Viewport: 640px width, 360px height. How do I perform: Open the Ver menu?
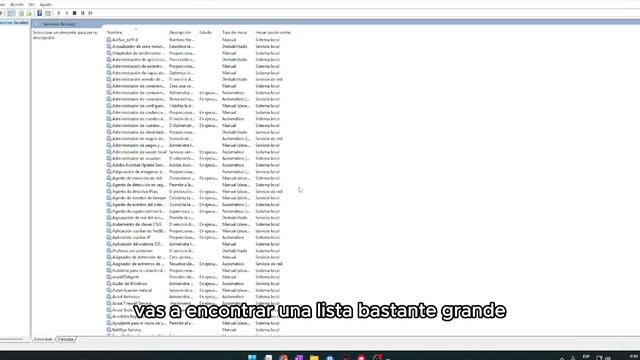point(31,4)
